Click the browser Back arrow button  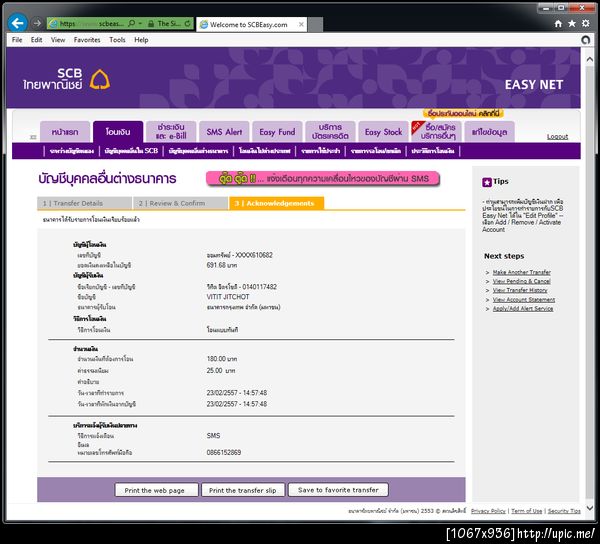pos(17,23)
